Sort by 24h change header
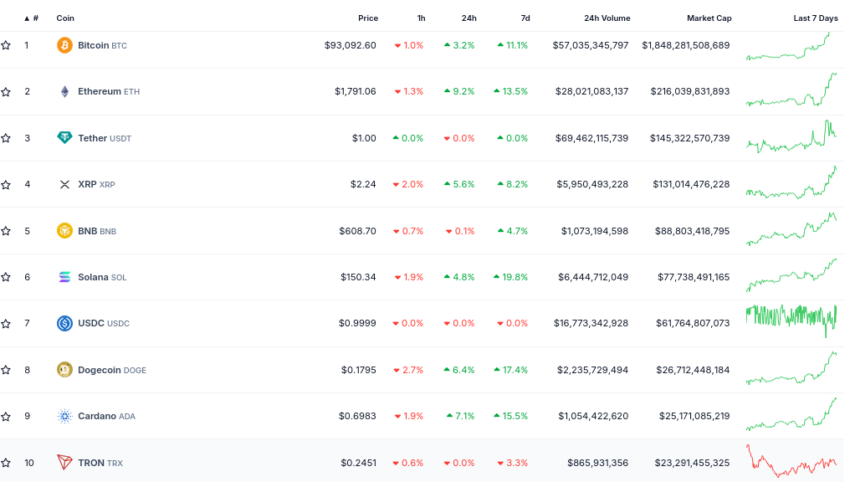Screen dimensions: 850x482 [x=469, y=18]
